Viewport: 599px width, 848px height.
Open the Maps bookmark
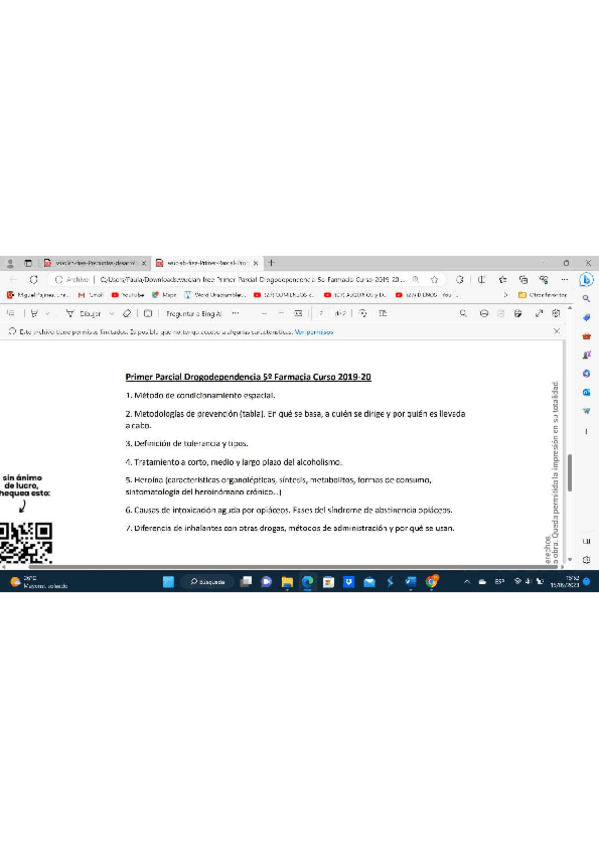tap(164, 295)
